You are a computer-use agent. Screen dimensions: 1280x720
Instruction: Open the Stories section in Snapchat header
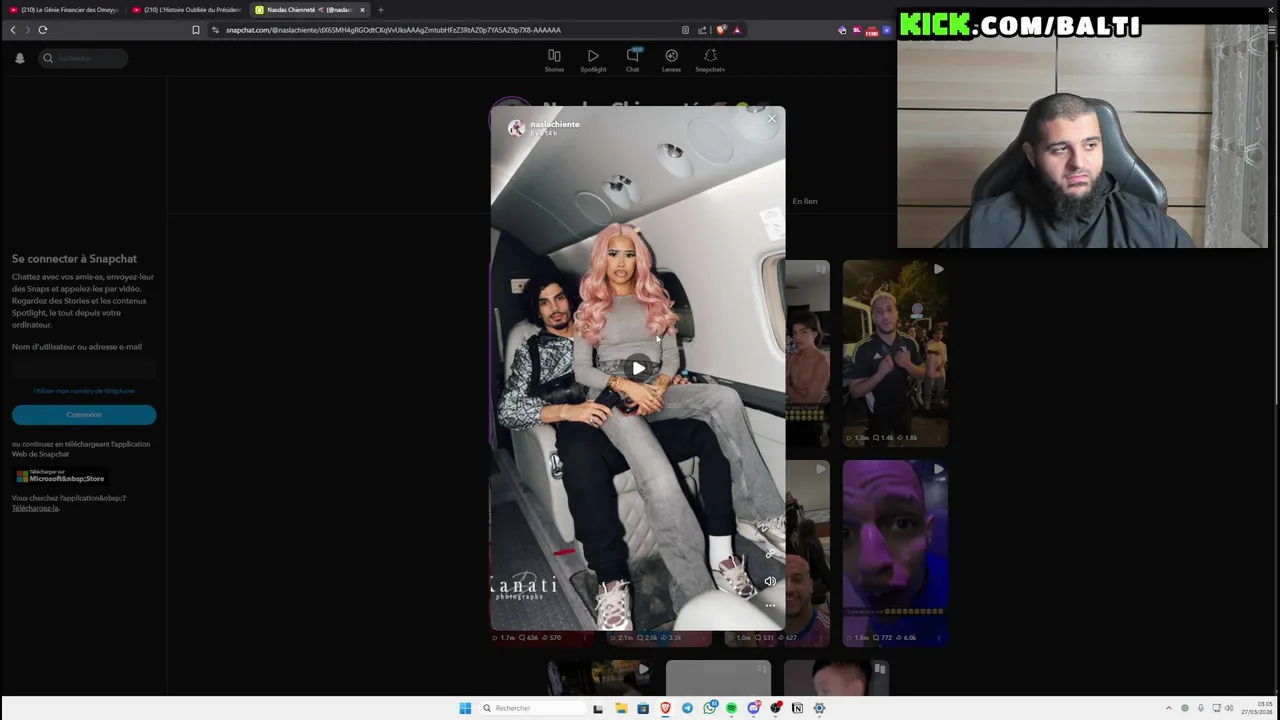pyautogui.click(x=554, y=60)
